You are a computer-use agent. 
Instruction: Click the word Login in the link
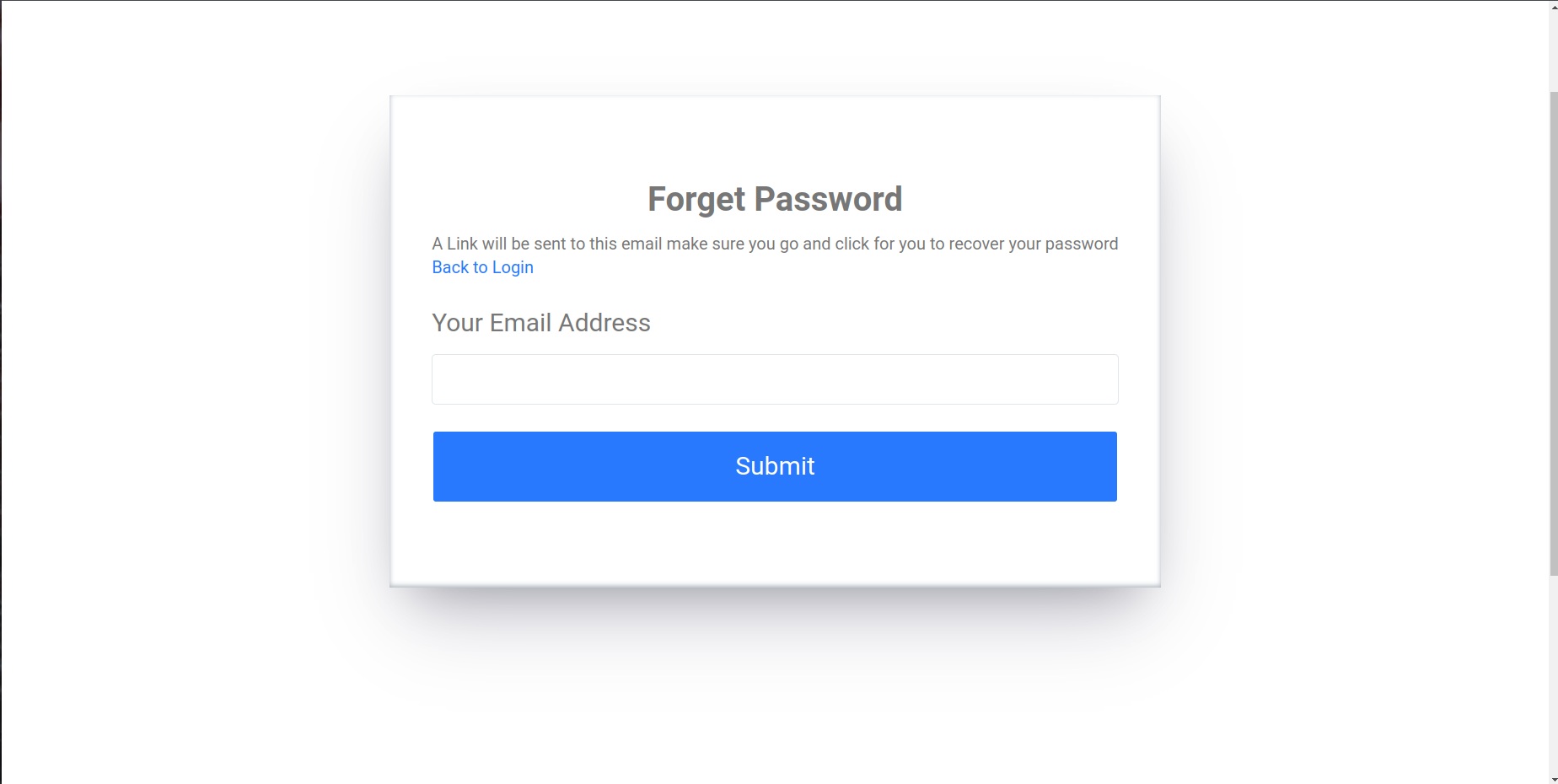click(513, 267)
